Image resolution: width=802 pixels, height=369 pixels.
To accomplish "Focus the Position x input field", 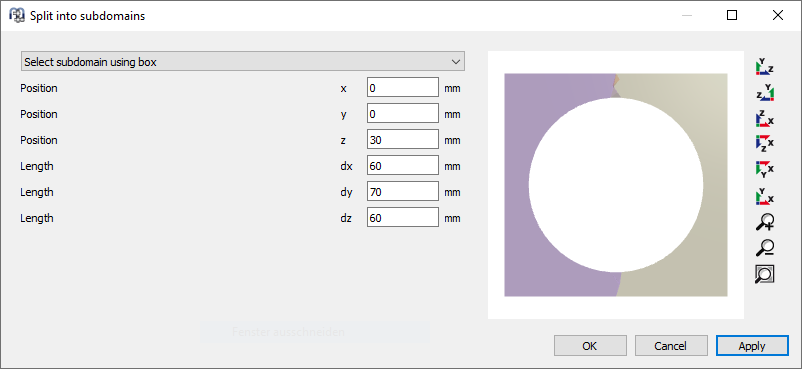I will coord(403,88).
